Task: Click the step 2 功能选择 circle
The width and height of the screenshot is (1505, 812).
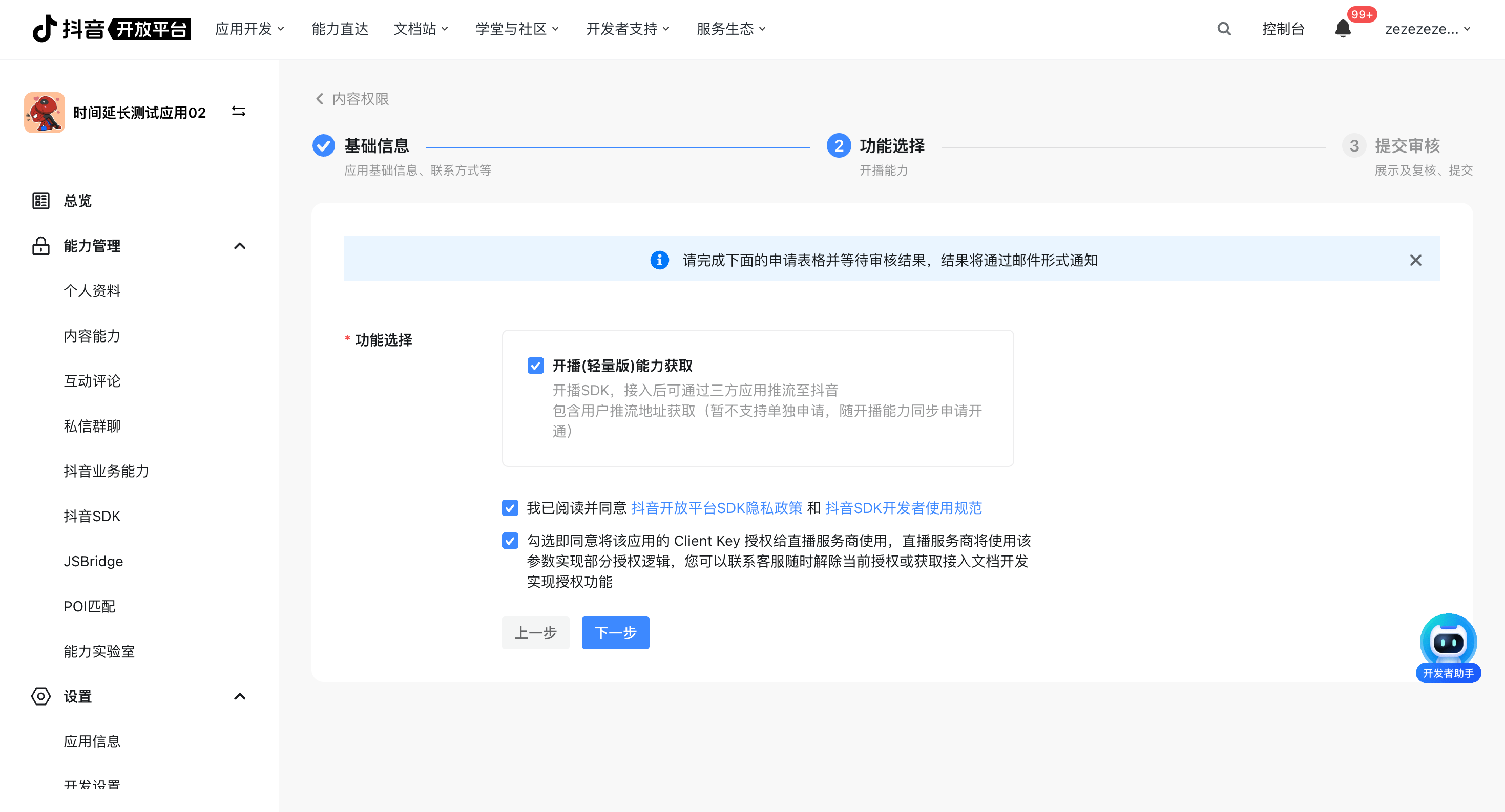Action: coord(839,145)
